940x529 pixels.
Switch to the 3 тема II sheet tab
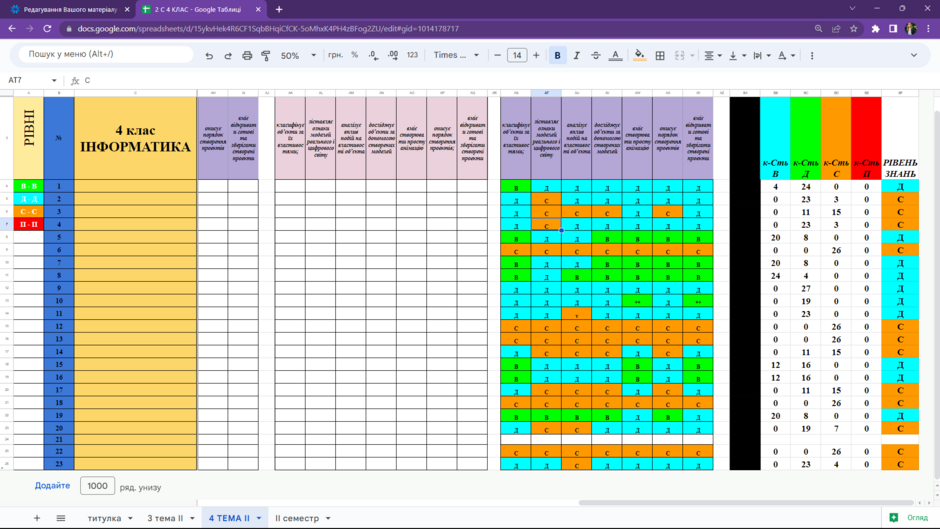pyautogui.click(x=165, y=518)
